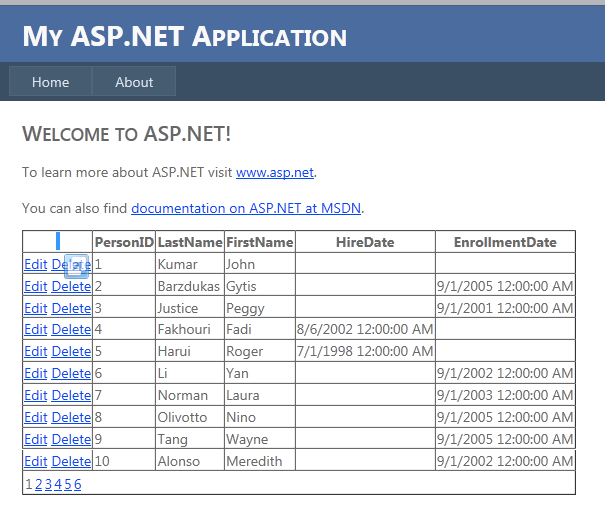Delete the Olivotto Nino record
The height and width of the screenshot is (518, 605).
click(x=71, y=417)
